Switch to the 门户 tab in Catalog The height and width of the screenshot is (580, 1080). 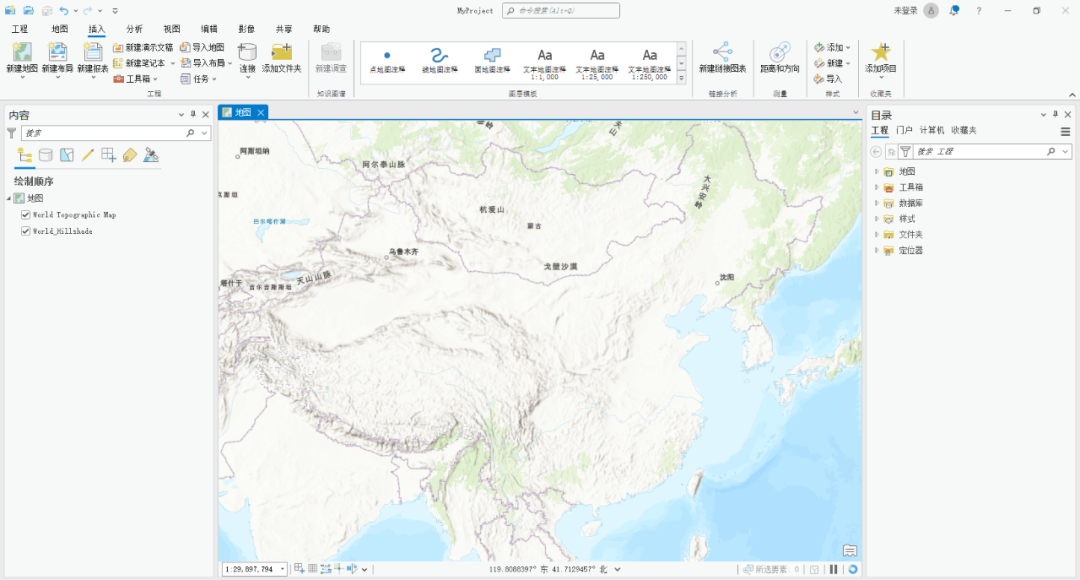[x=904, y=130]
